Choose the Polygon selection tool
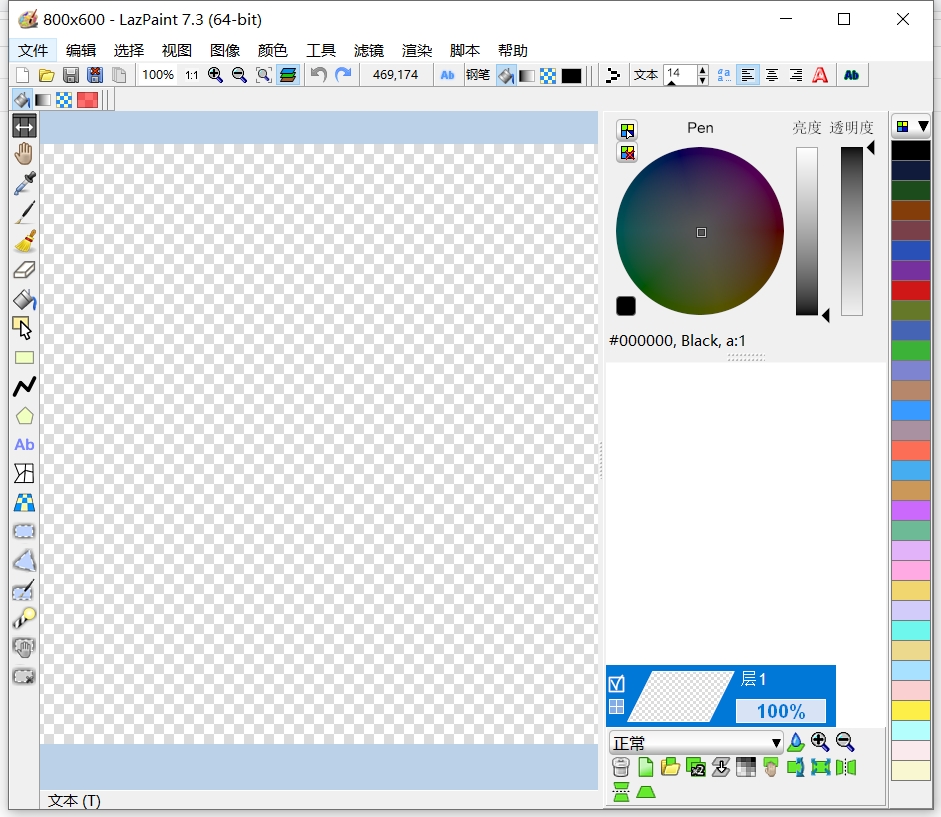This screenshot has height=817, width=941. pyautogui.click(x=24, y=561)
